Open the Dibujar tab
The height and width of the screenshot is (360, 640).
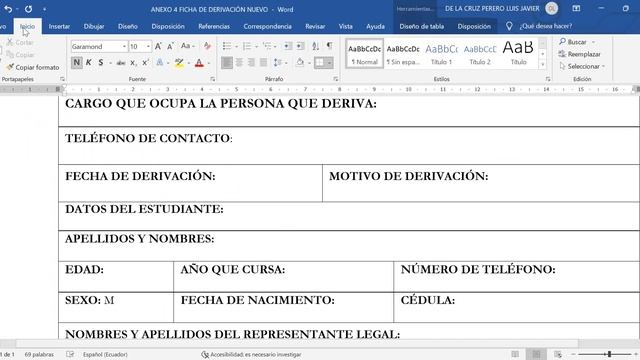coord(94,26)
